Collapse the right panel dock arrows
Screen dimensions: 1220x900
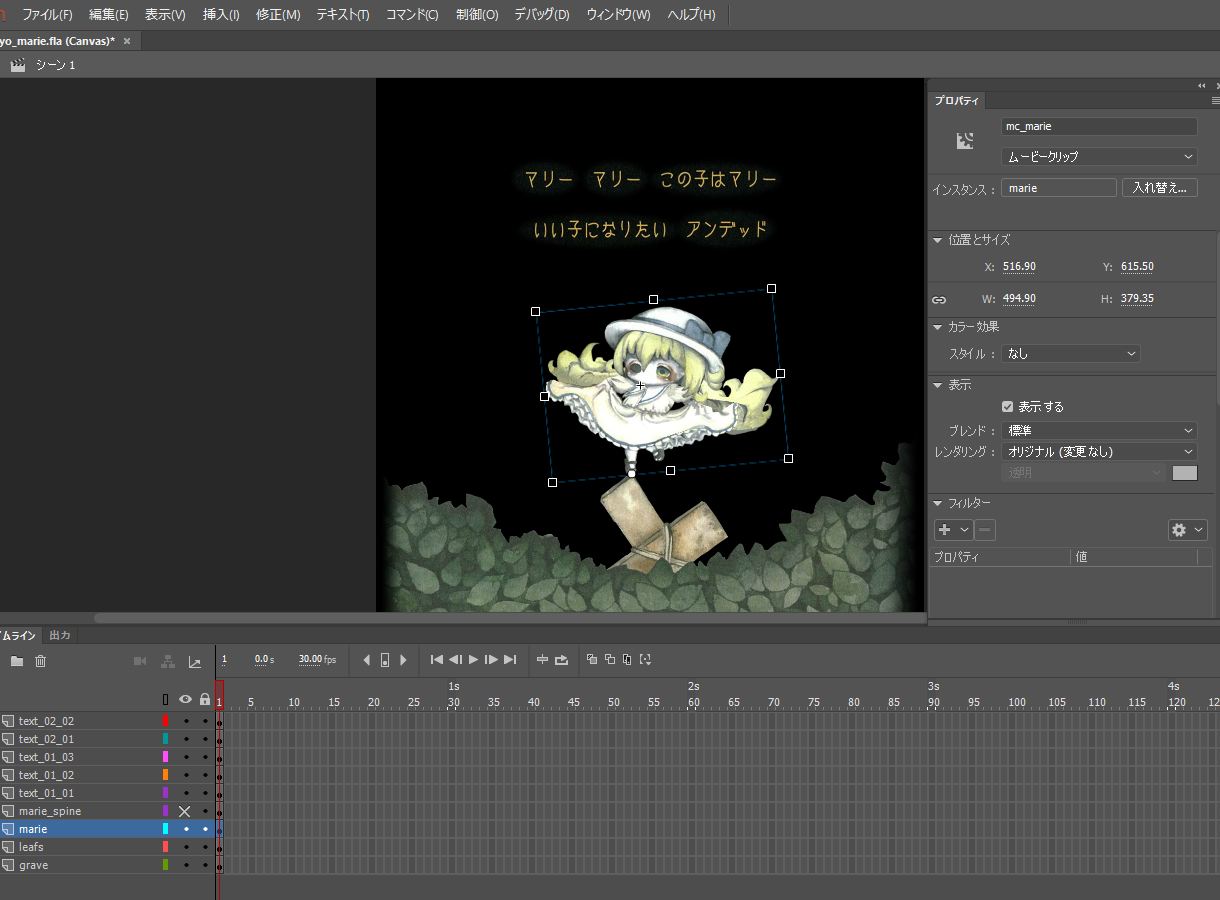1202,86
